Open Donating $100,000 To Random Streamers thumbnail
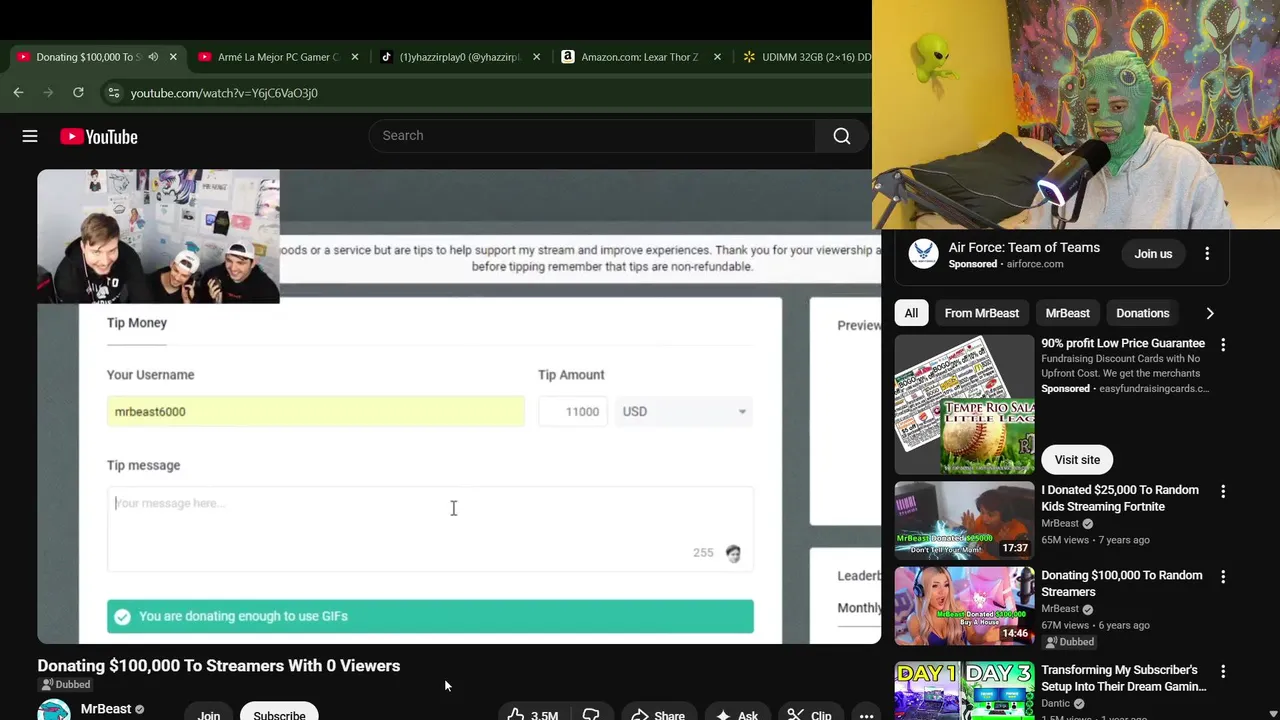Screen dimensions: 1280x720 [964, 606]
